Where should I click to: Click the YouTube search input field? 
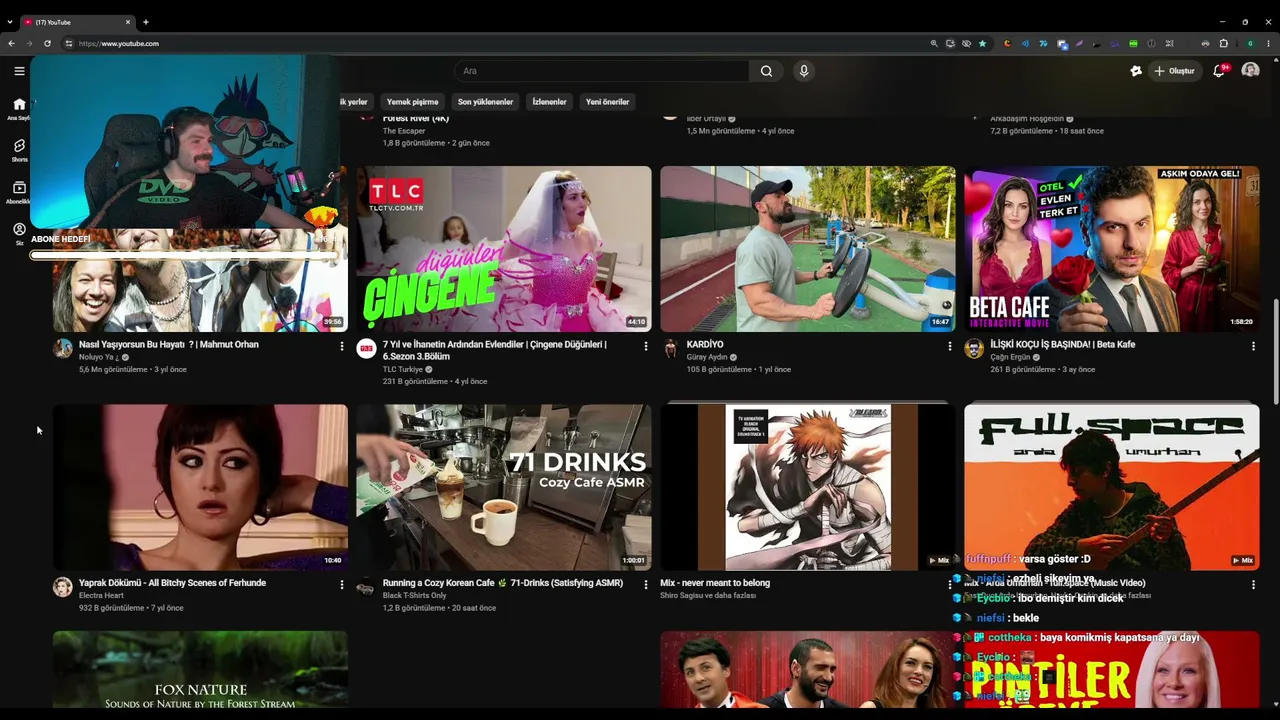(x=601, y=71)
